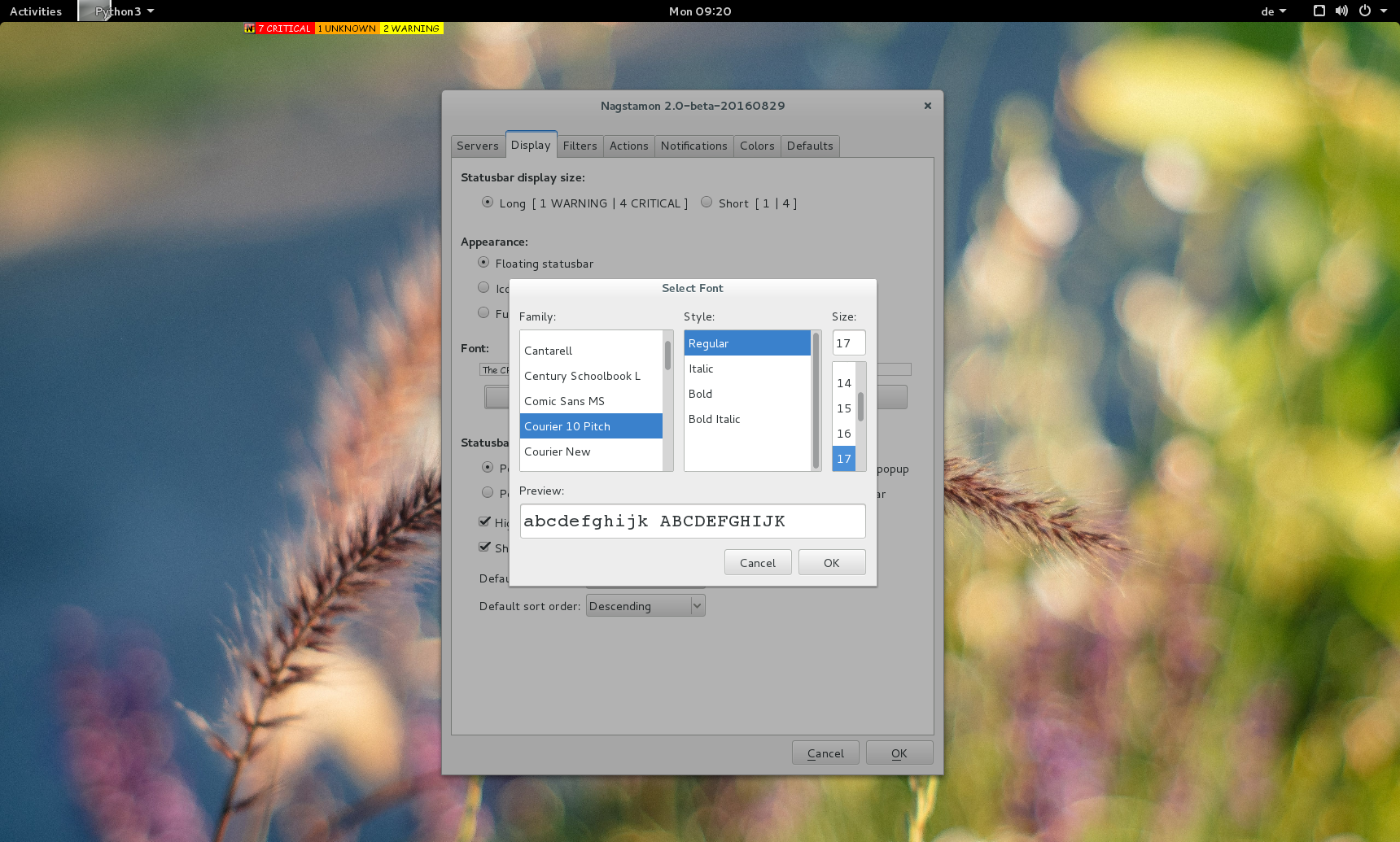1400x842 pixels.
Task: Click the power icon in system tray
Action: (x=1365, y=11)
